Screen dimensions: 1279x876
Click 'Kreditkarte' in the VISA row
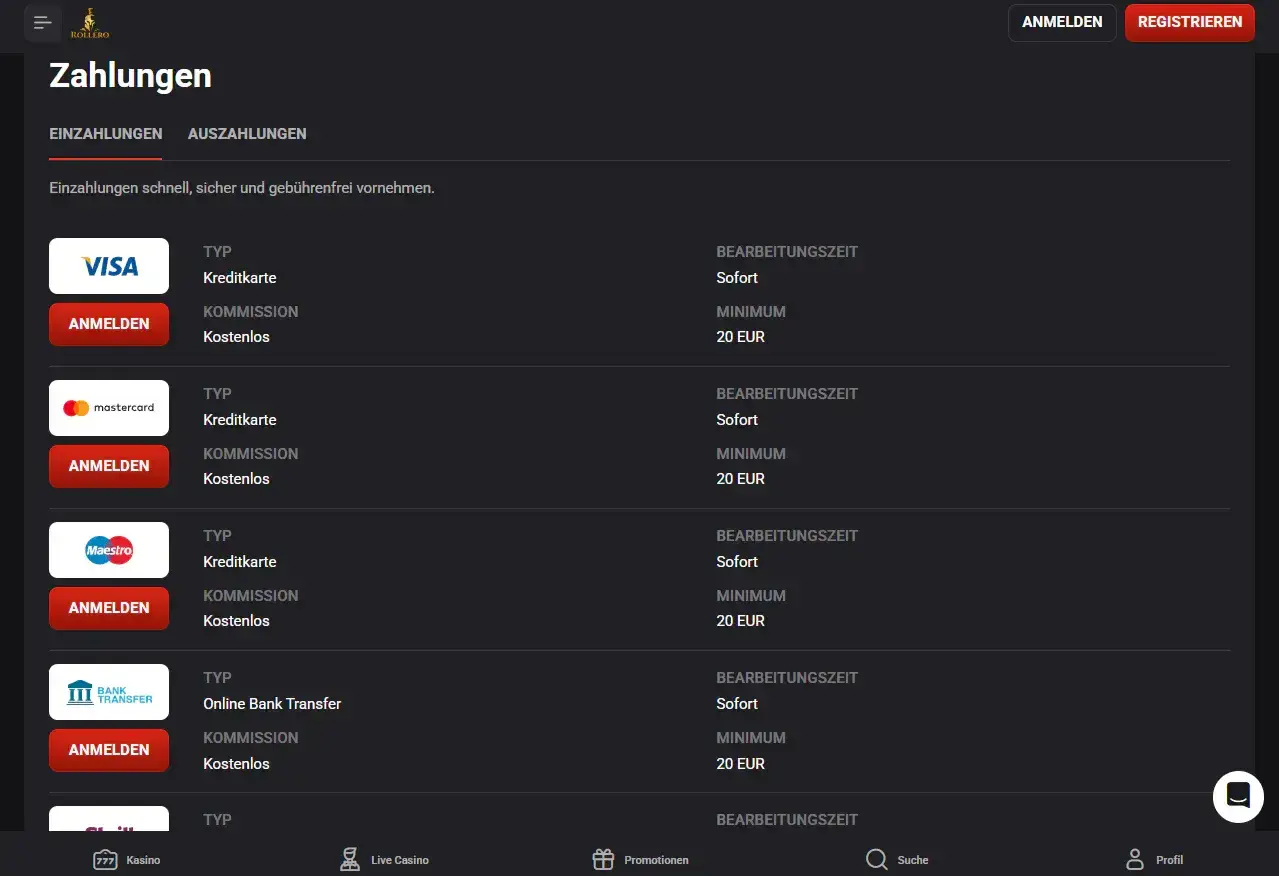240,278
